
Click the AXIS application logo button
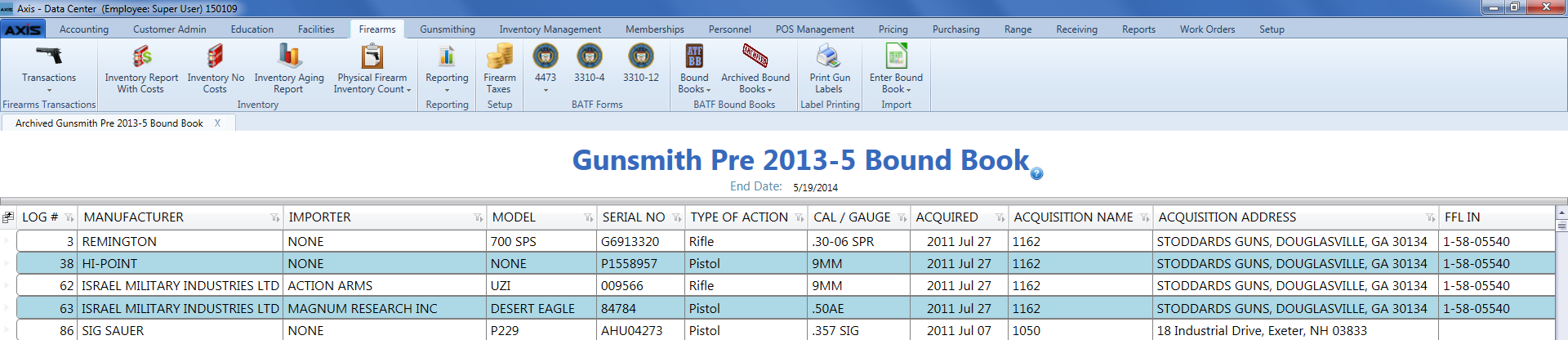(23, 29)
